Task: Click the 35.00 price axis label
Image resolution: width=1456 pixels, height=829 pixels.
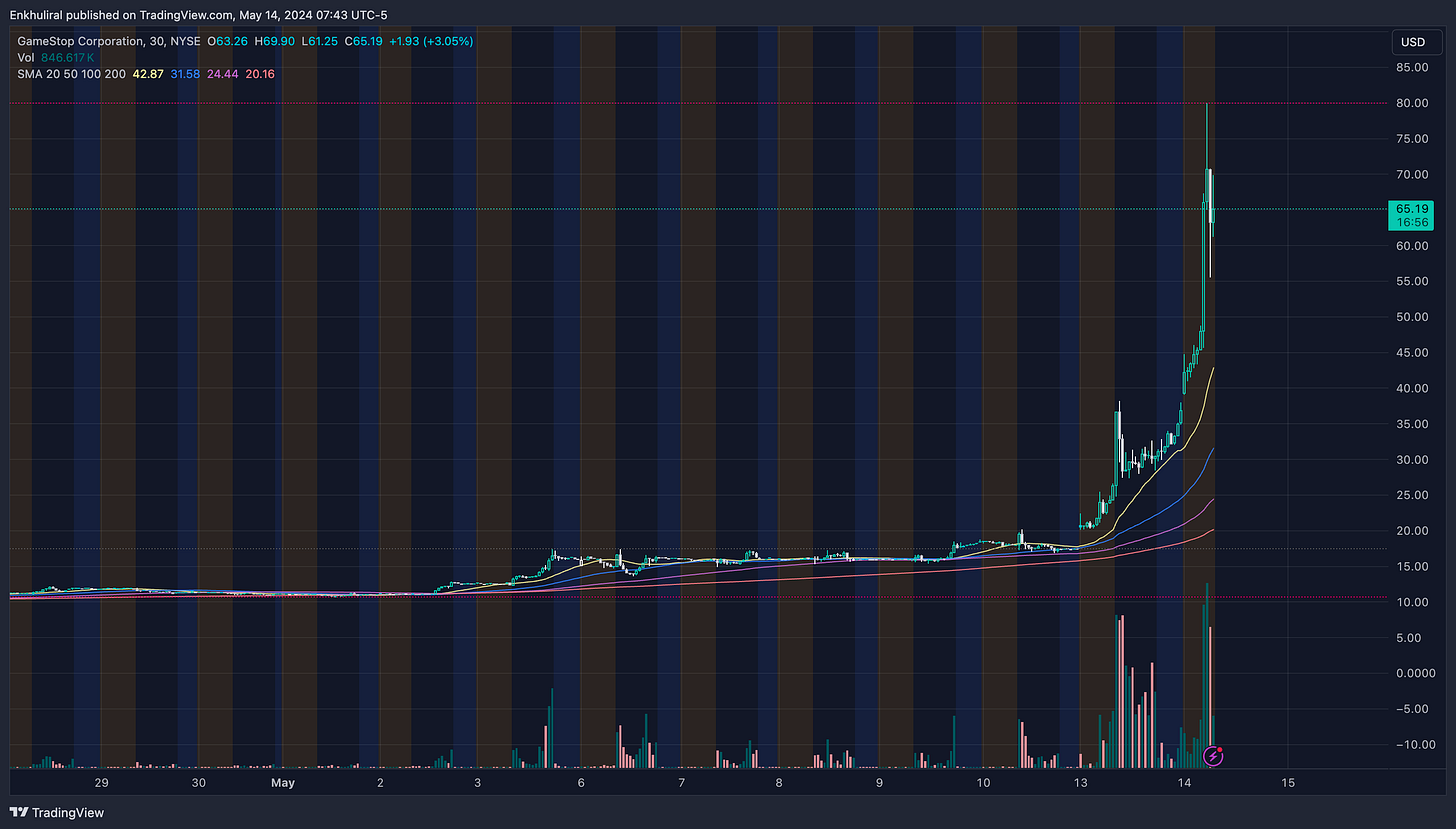Action: 1413,424
